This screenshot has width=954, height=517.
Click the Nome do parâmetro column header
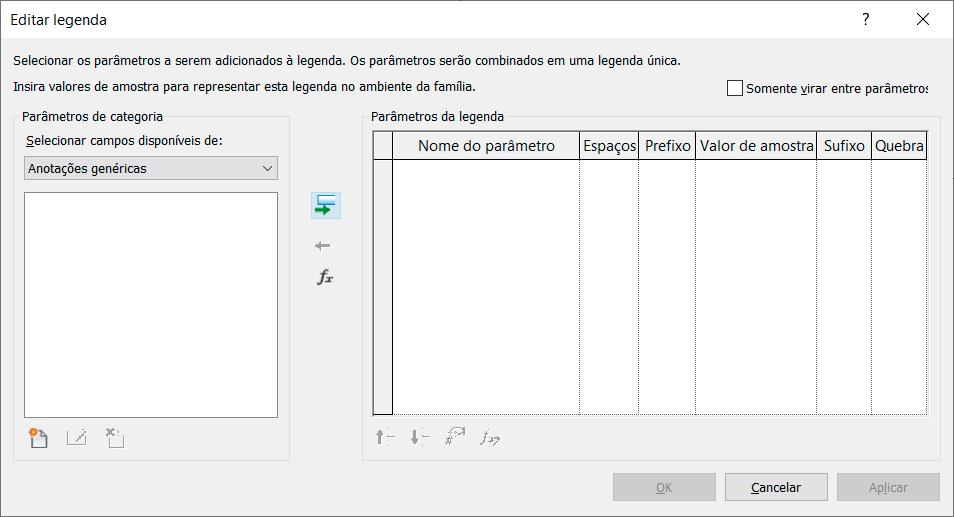coord(486,146)
